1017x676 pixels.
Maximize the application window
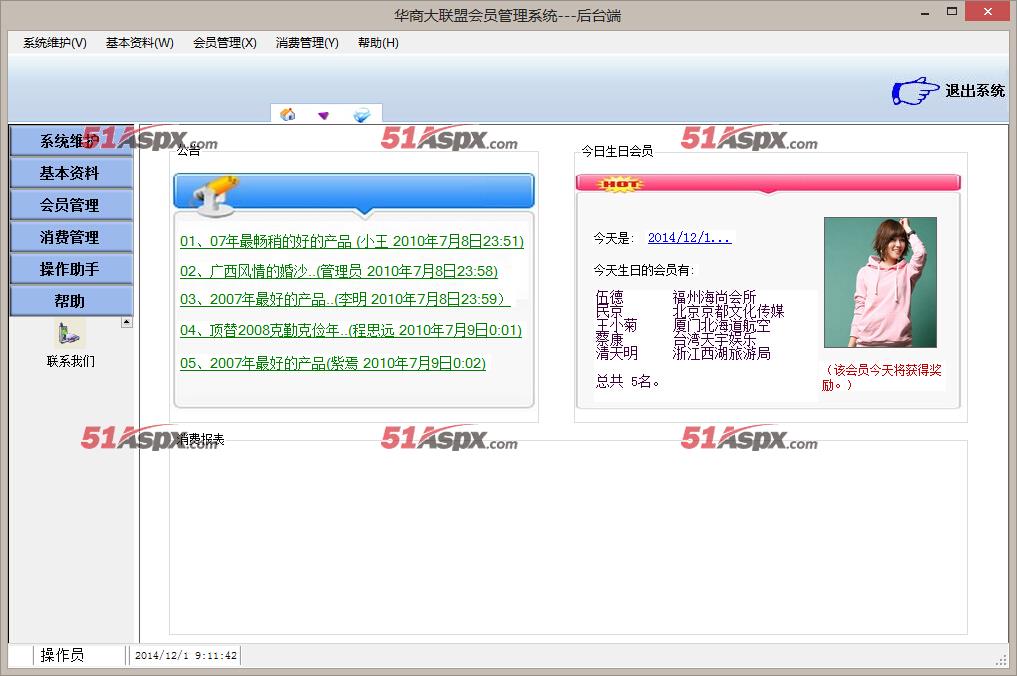coord(951,12)
